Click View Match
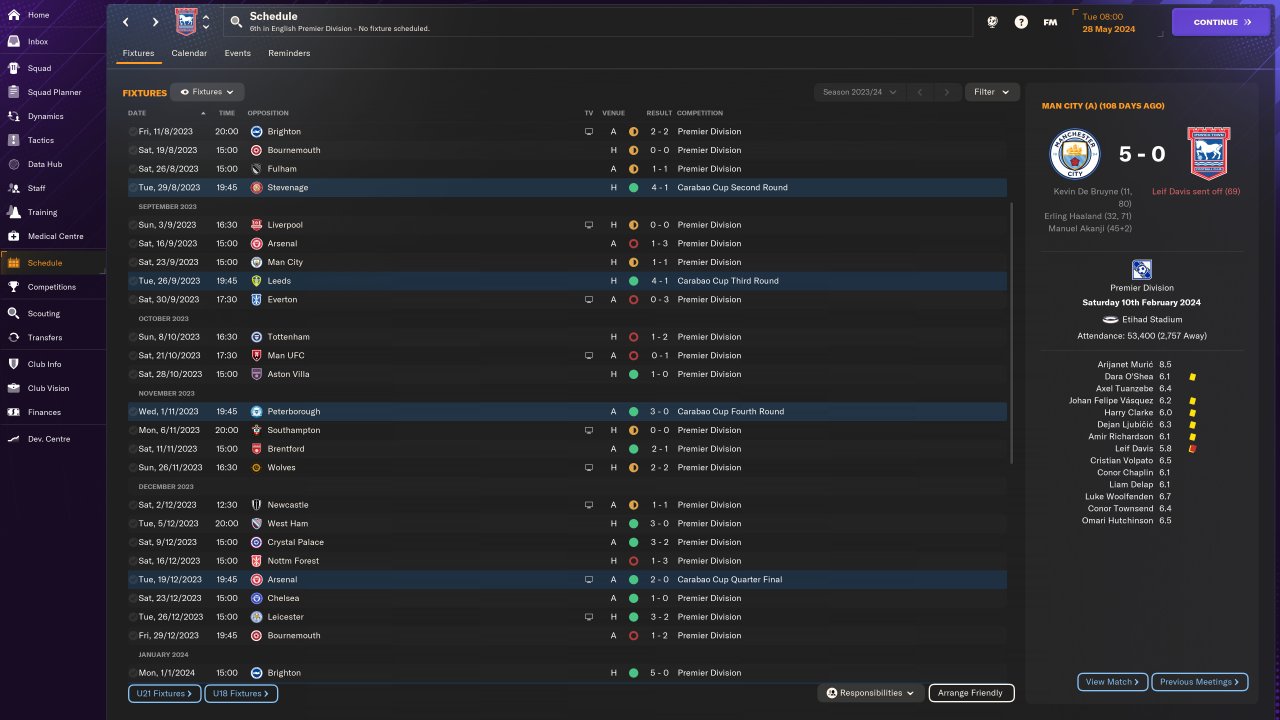This screenshot has height=720, width=1280. (x=1113, y=682)
